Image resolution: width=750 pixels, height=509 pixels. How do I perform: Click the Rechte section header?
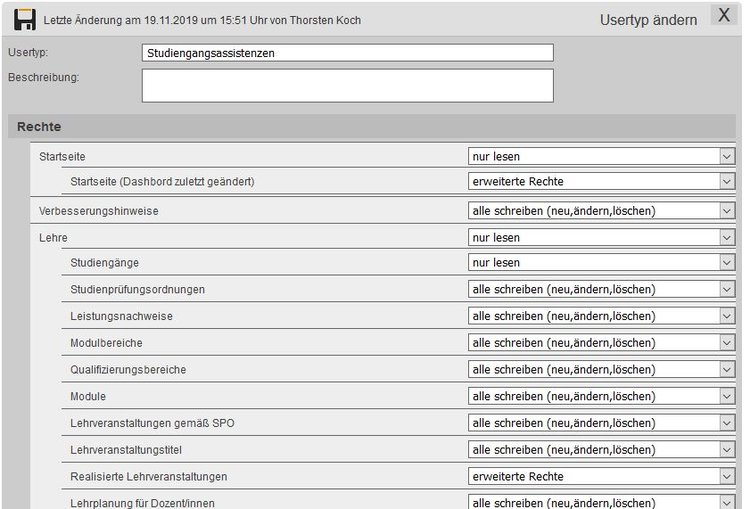[x=39, y=127]
